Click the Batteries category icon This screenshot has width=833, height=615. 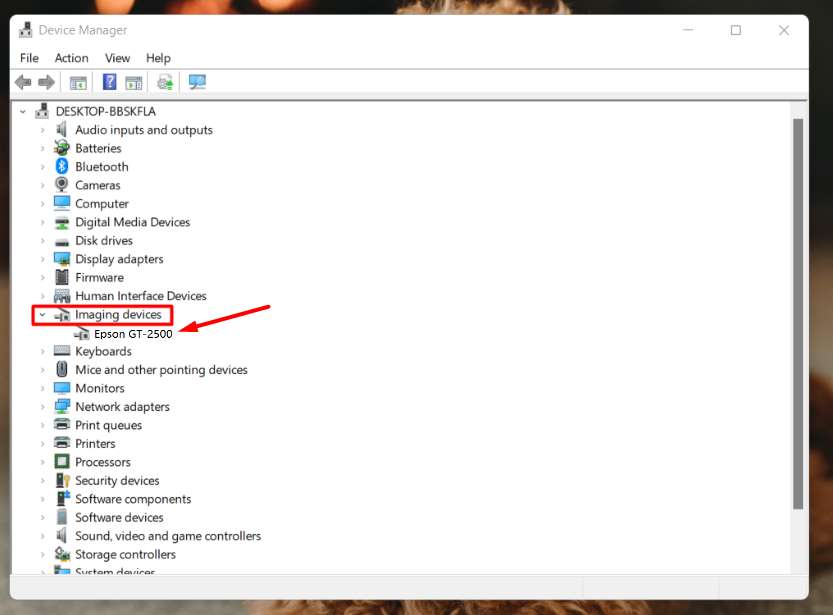click(x=62, y=148)
